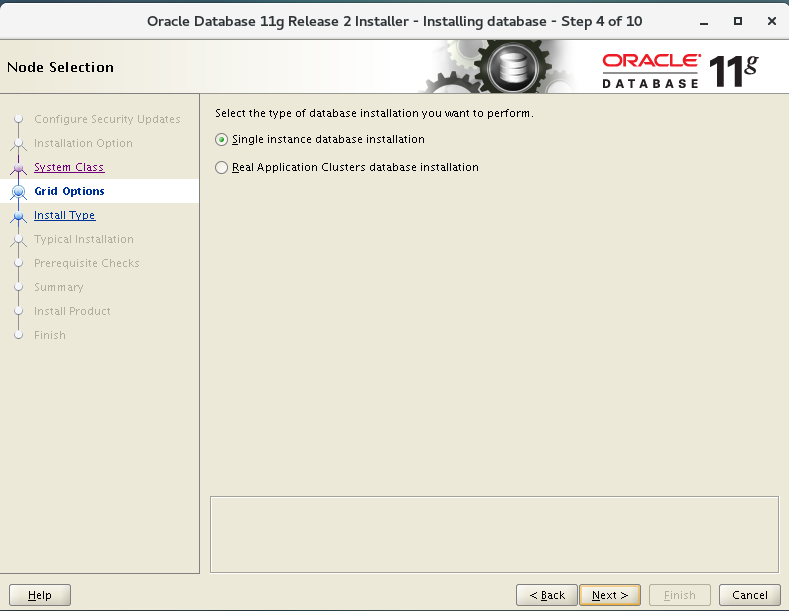Click the Next button
789x611 pixels.
click(610, 595)
